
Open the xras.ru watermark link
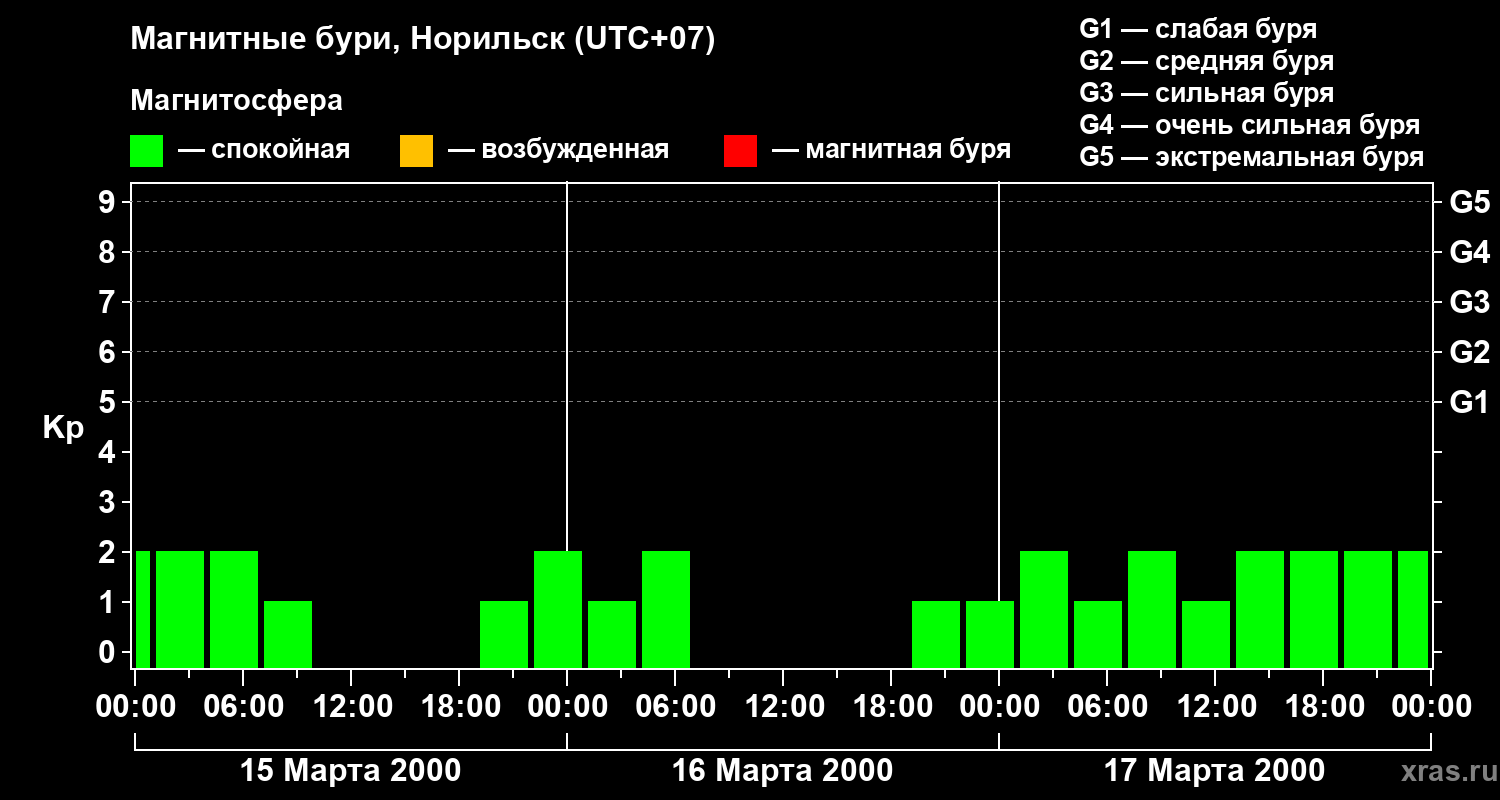pyautogui.click(x=1443, y=771)
